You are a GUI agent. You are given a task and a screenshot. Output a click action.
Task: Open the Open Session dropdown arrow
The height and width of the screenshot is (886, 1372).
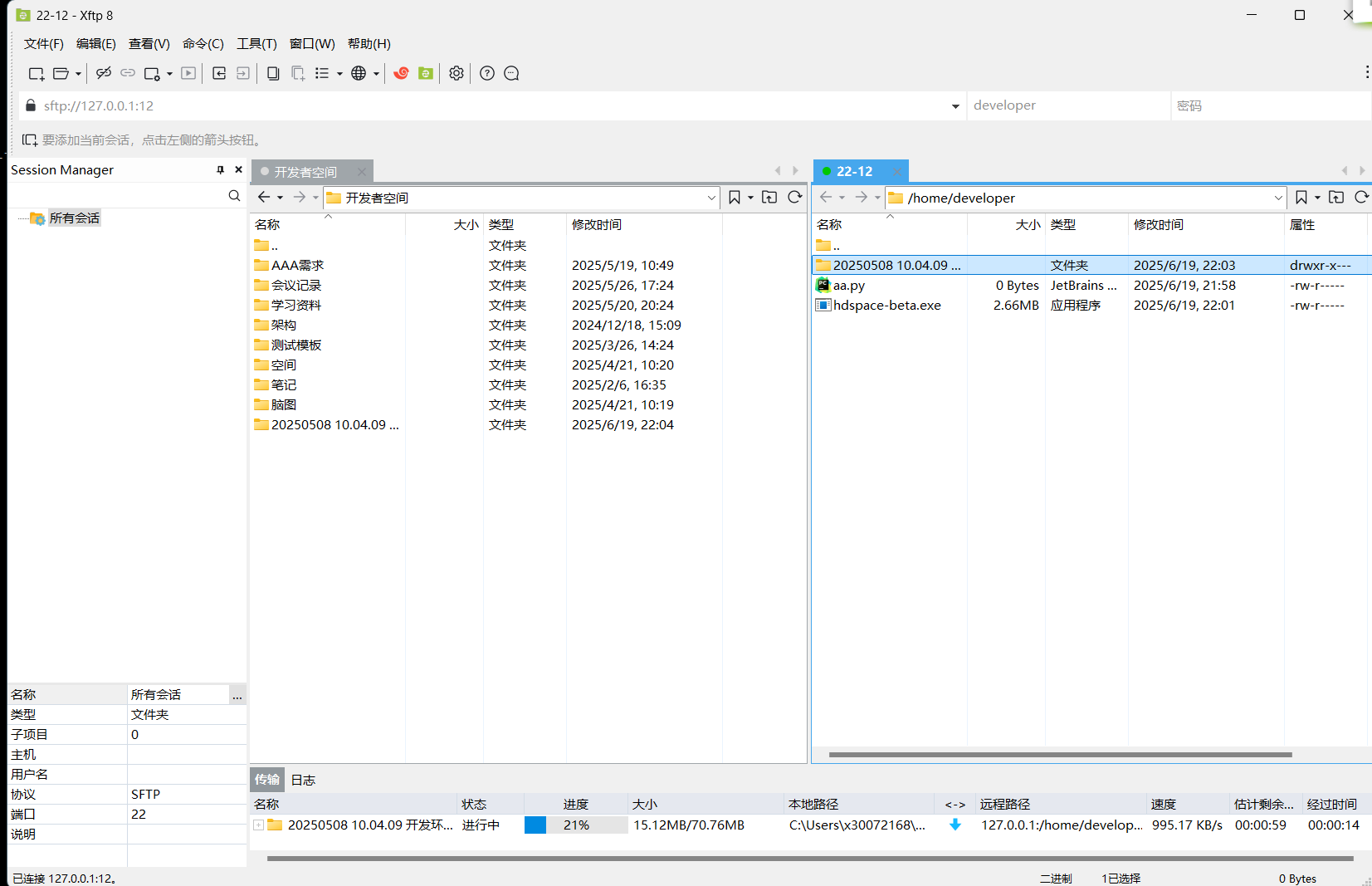[78, 73]
